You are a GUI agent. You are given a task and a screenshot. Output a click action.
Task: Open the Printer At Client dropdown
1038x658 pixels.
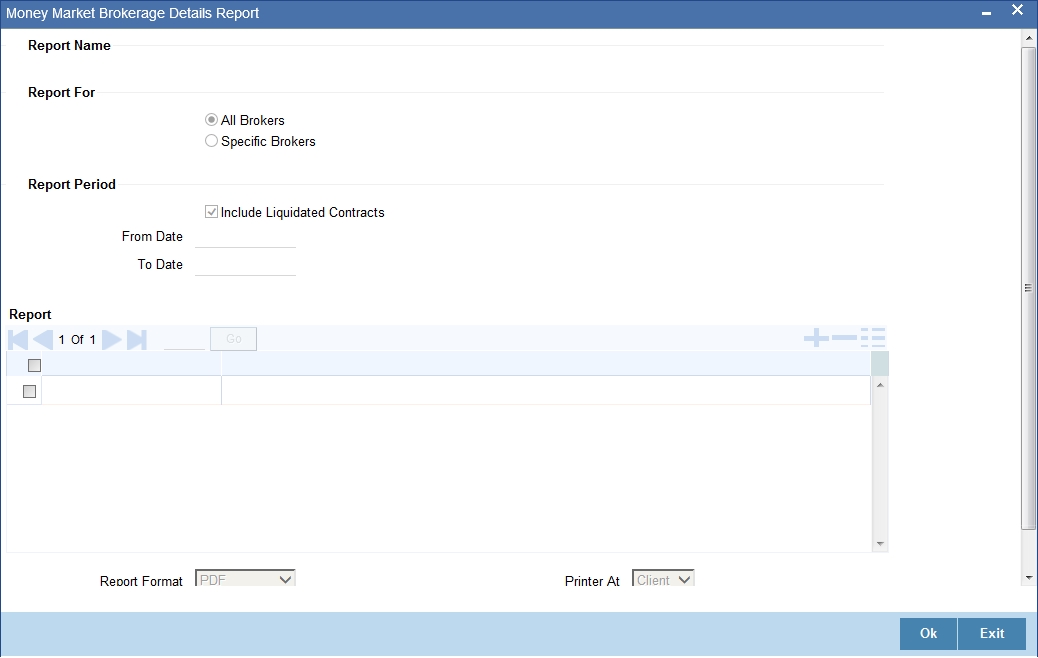pyautogui.click(x=663, y=578)
